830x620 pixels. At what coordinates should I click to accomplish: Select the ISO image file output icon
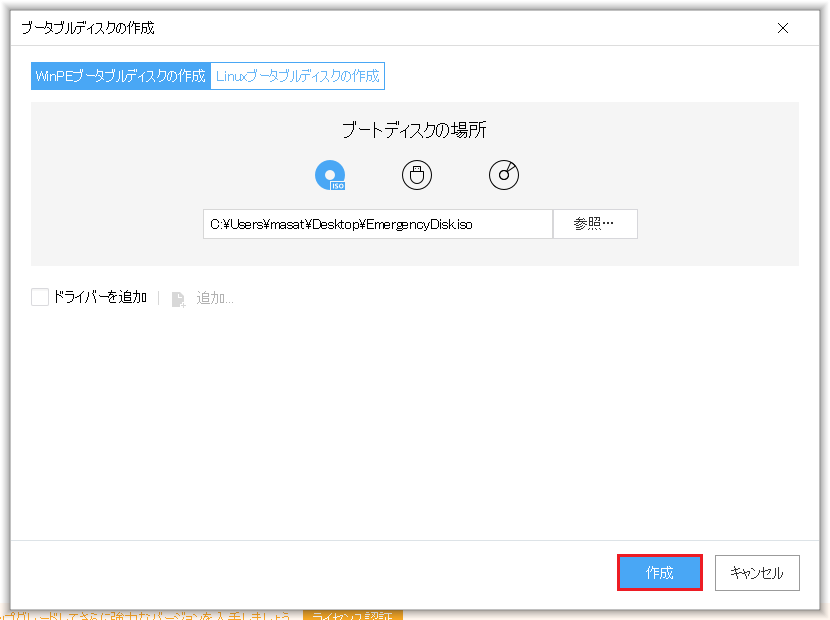pyautogui.click(x=328, y=174)
